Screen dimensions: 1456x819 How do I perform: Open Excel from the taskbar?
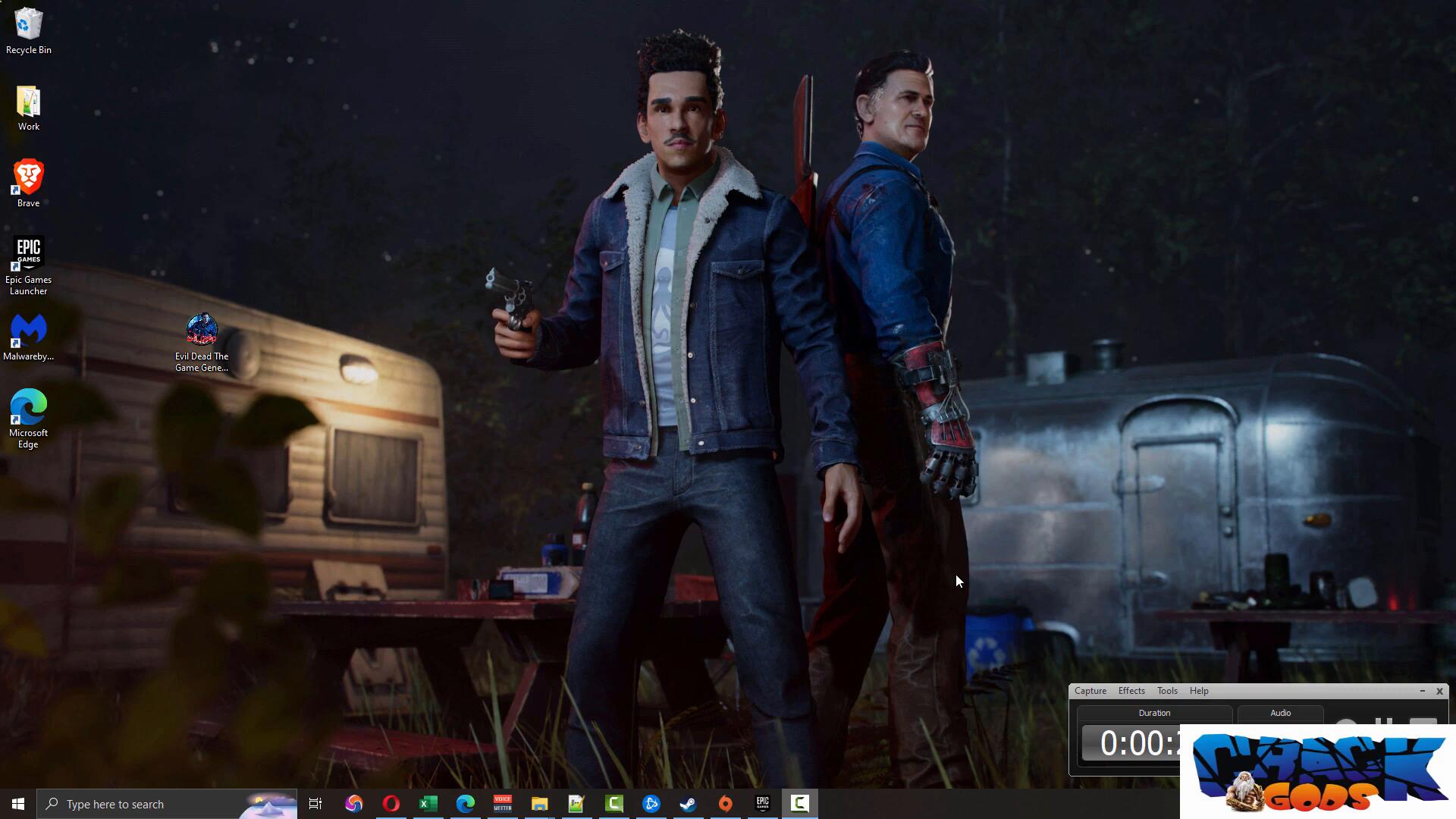[x=428, y=804]
